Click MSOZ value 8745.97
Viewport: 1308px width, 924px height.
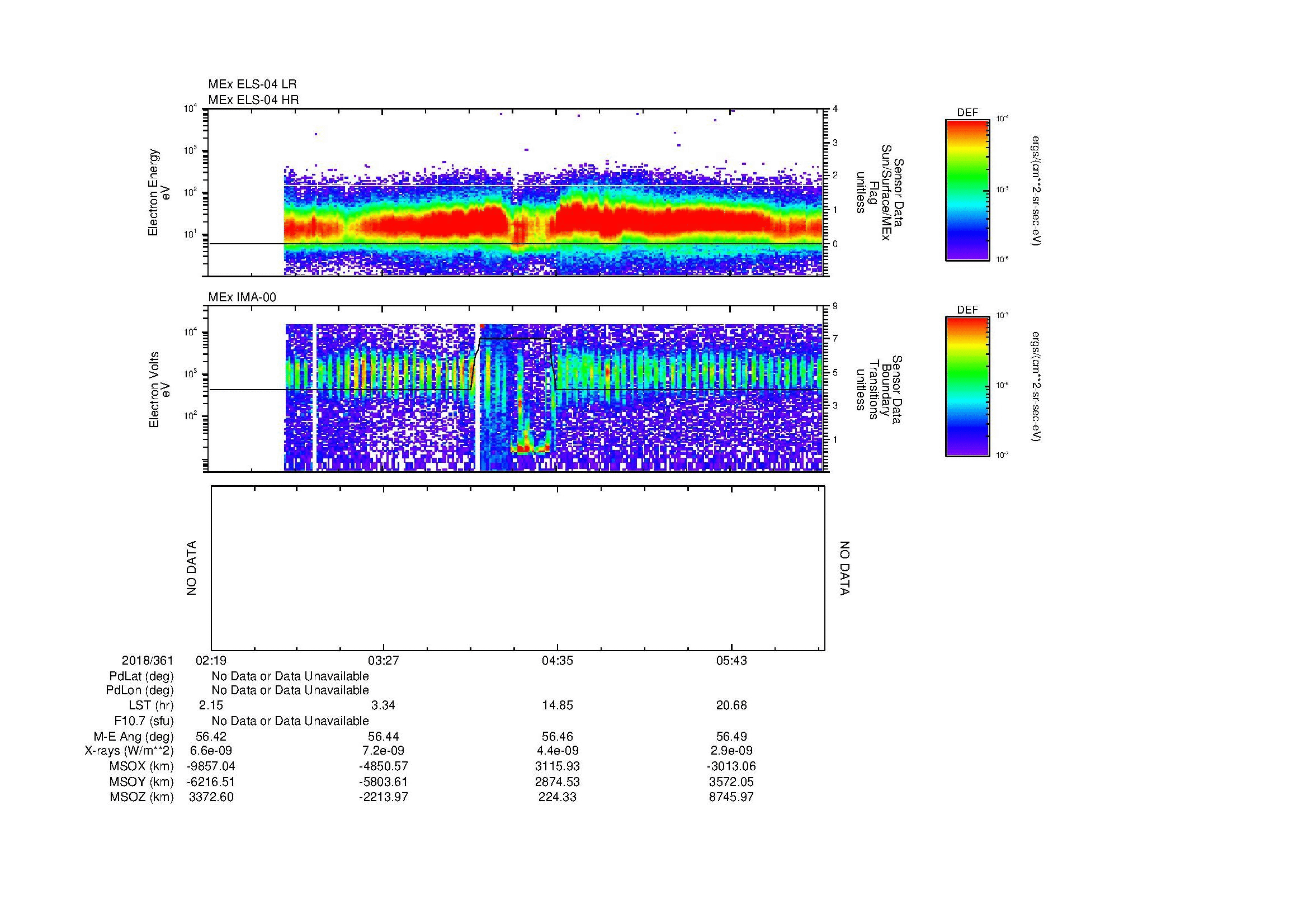tap(731, 797)
